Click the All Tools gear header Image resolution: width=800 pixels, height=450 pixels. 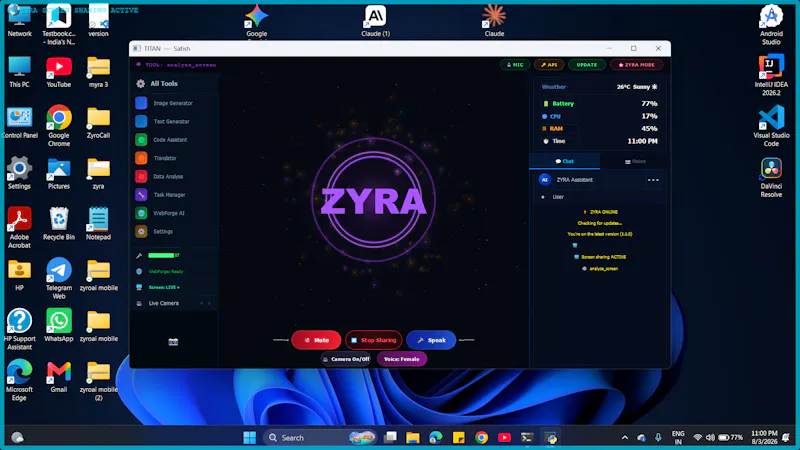tap(157, 84)
